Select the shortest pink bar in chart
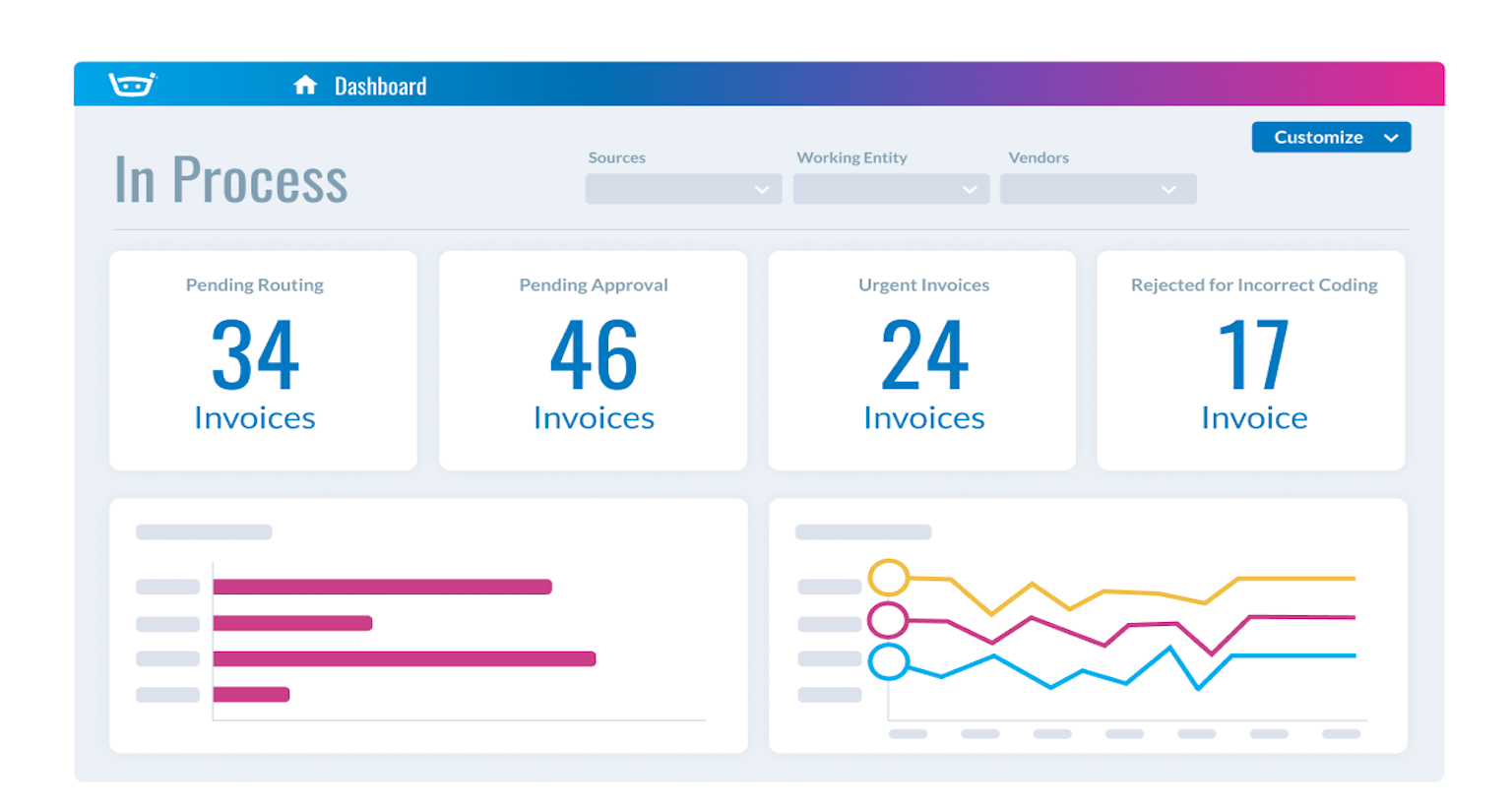The image size is (1512, 809). [251, 695]
